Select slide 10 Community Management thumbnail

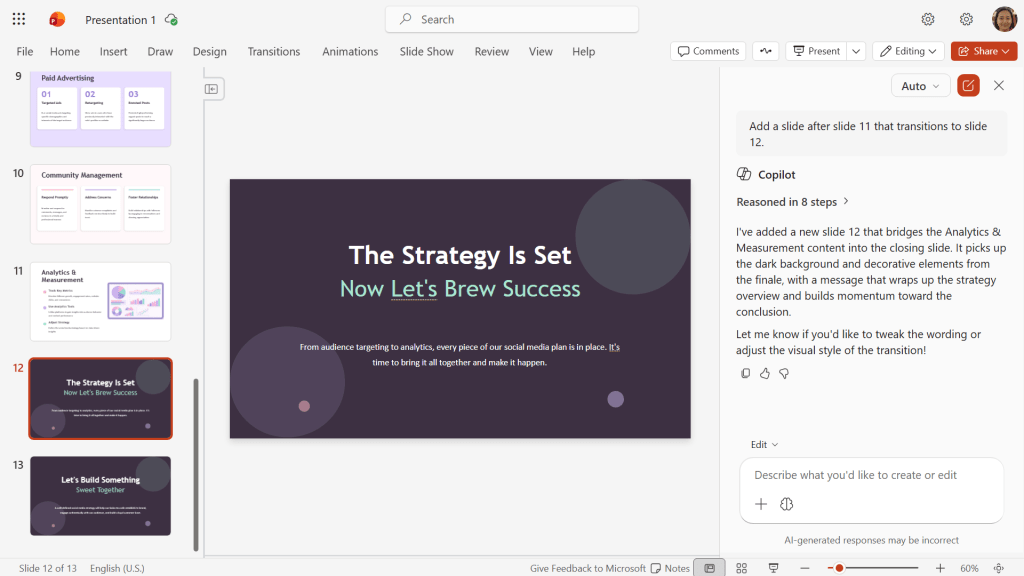(101, 204)
